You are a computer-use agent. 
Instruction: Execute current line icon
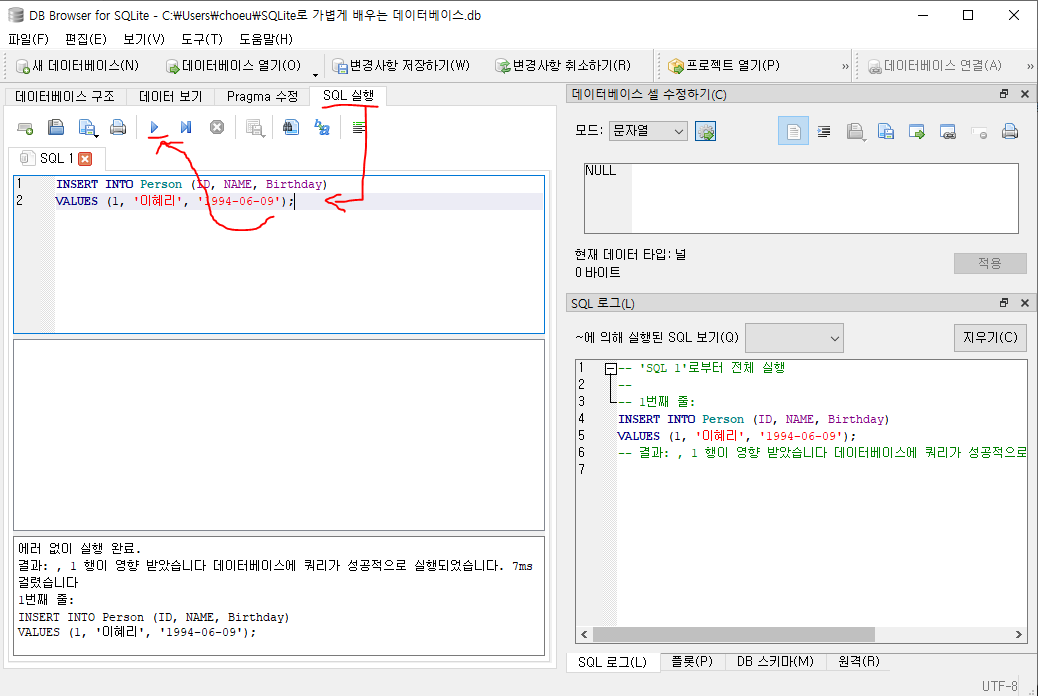[x=186, y=127]
